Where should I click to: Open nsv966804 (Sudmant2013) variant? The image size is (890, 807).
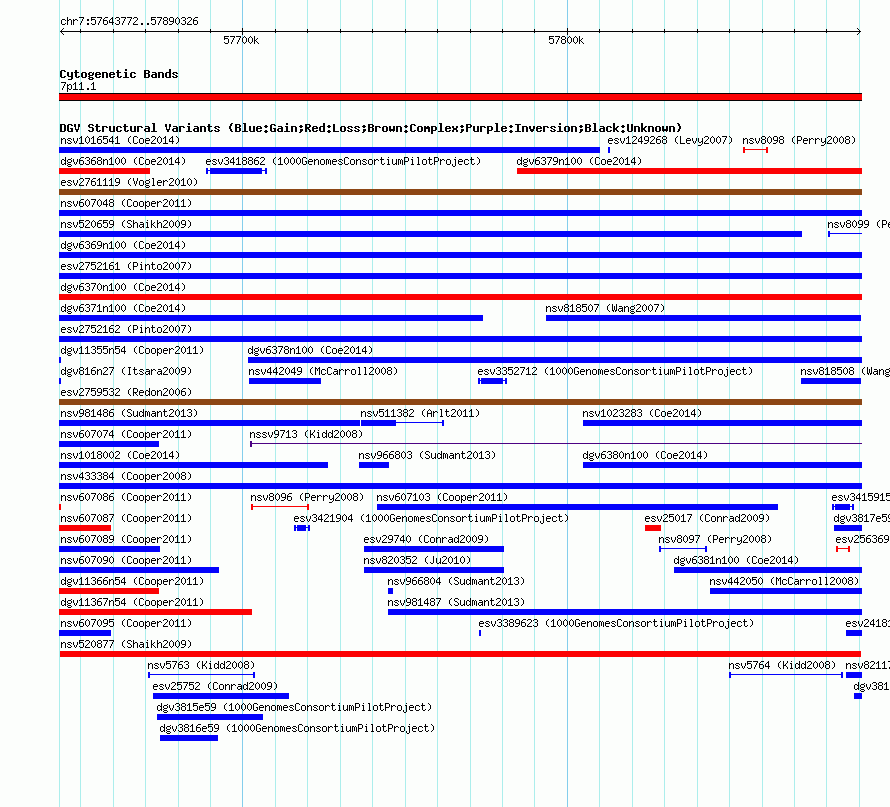point(456,581)
